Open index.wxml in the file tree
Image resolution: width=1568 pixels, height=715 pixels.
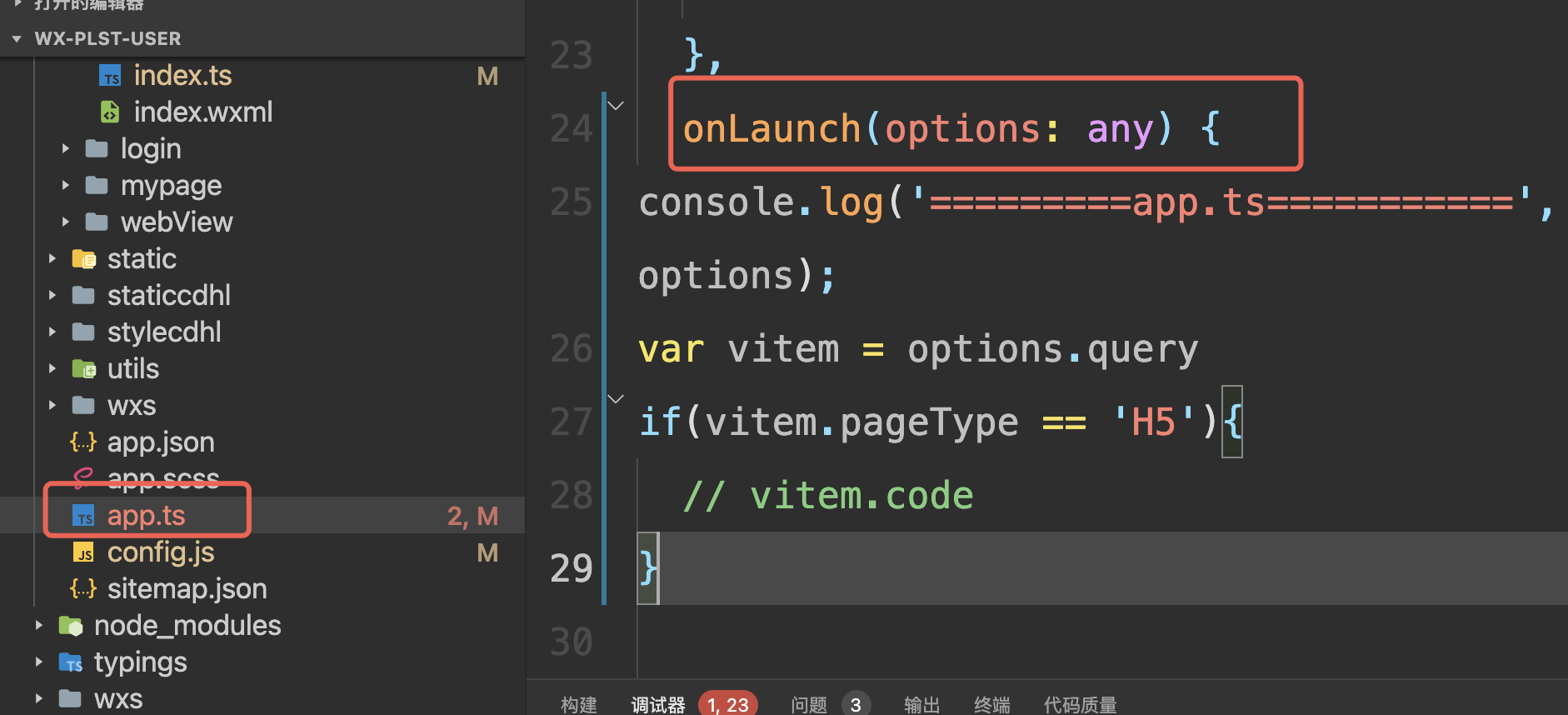click(203, 112)
